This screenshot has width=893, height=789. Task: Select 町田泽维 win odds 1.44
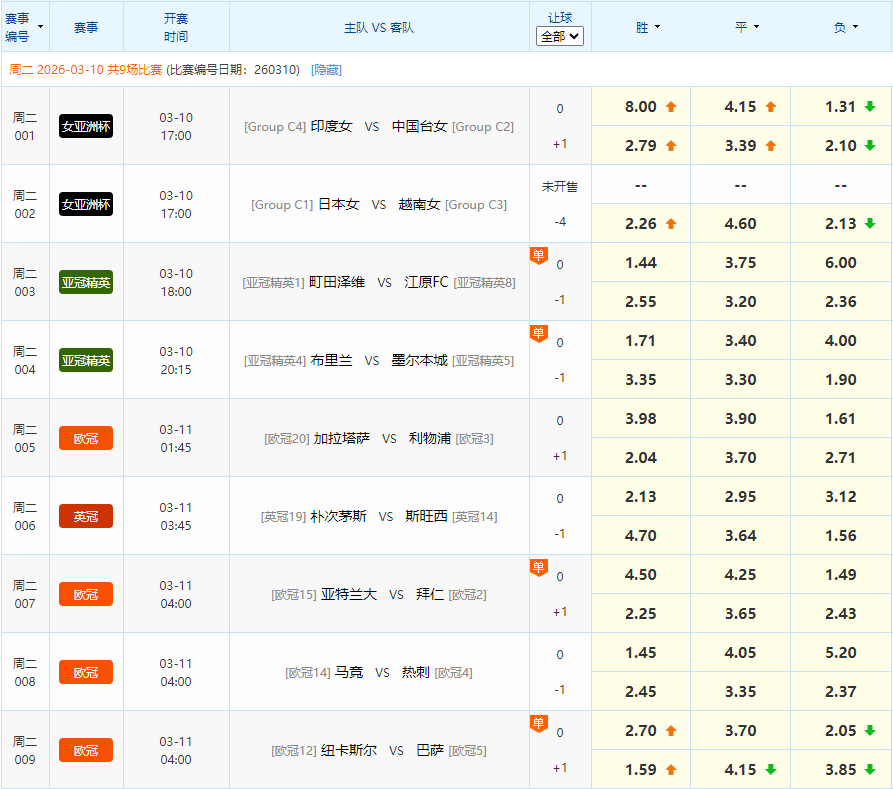[x=641, y=263]
